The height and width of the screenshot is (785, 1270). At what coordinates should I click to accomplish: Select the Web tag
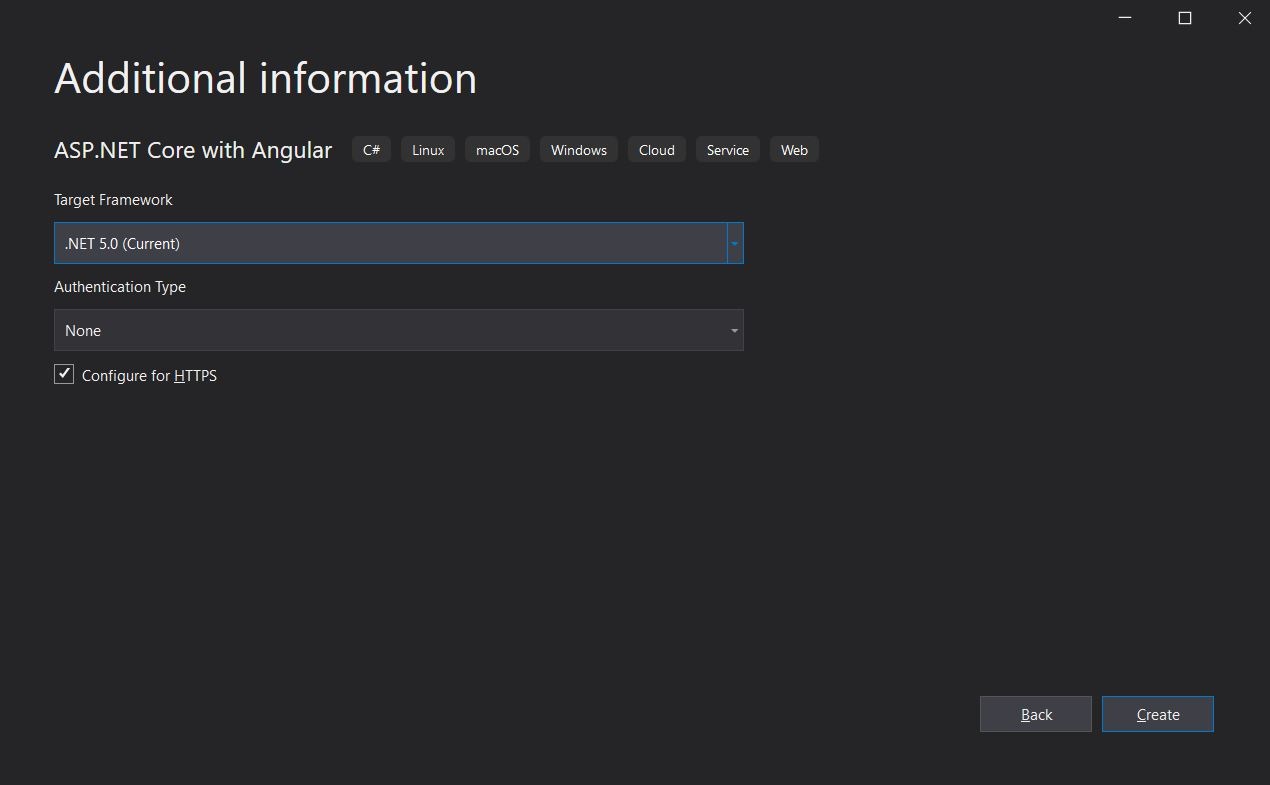click(794, 149)
